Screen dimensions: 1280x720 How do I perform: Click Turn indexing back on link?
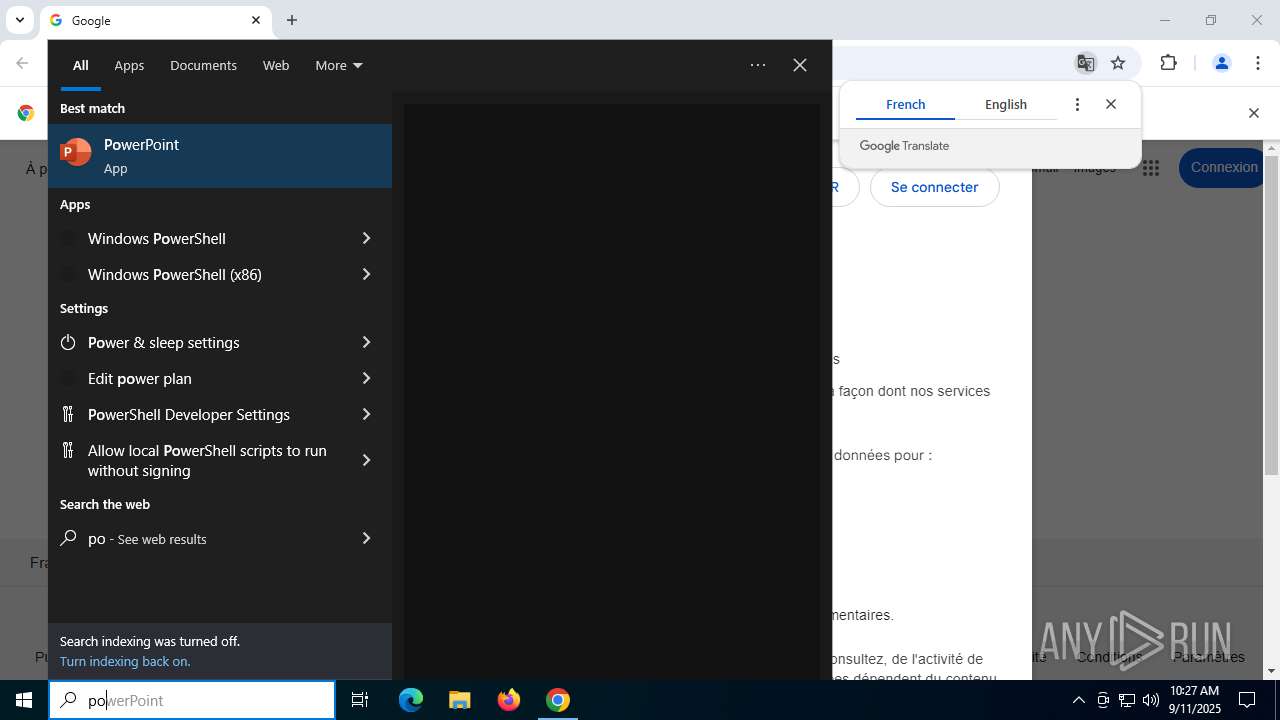[125, 661]
